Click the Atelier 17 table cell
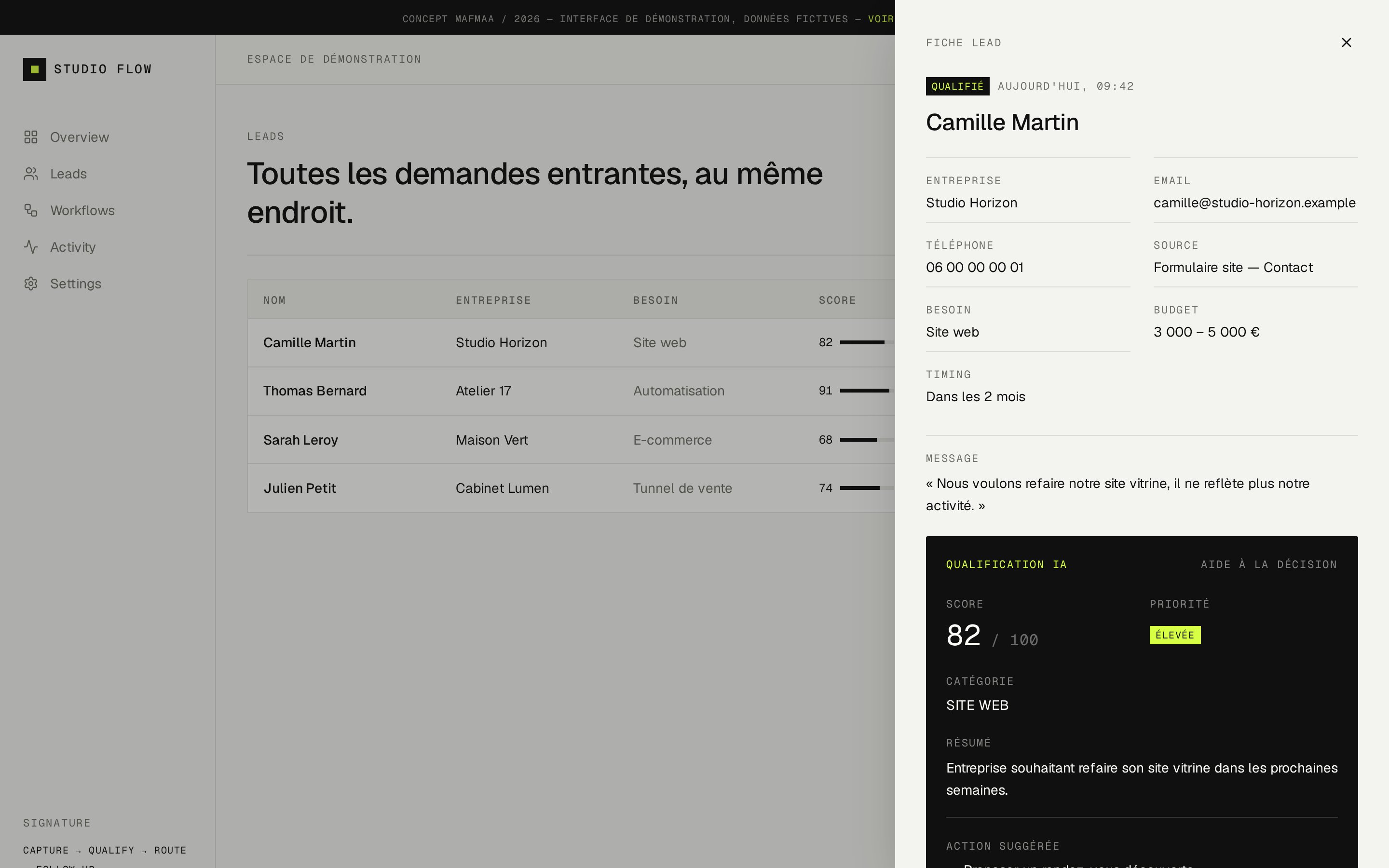The width and height of the screenshot is (1389, 868). click(483, 391)
